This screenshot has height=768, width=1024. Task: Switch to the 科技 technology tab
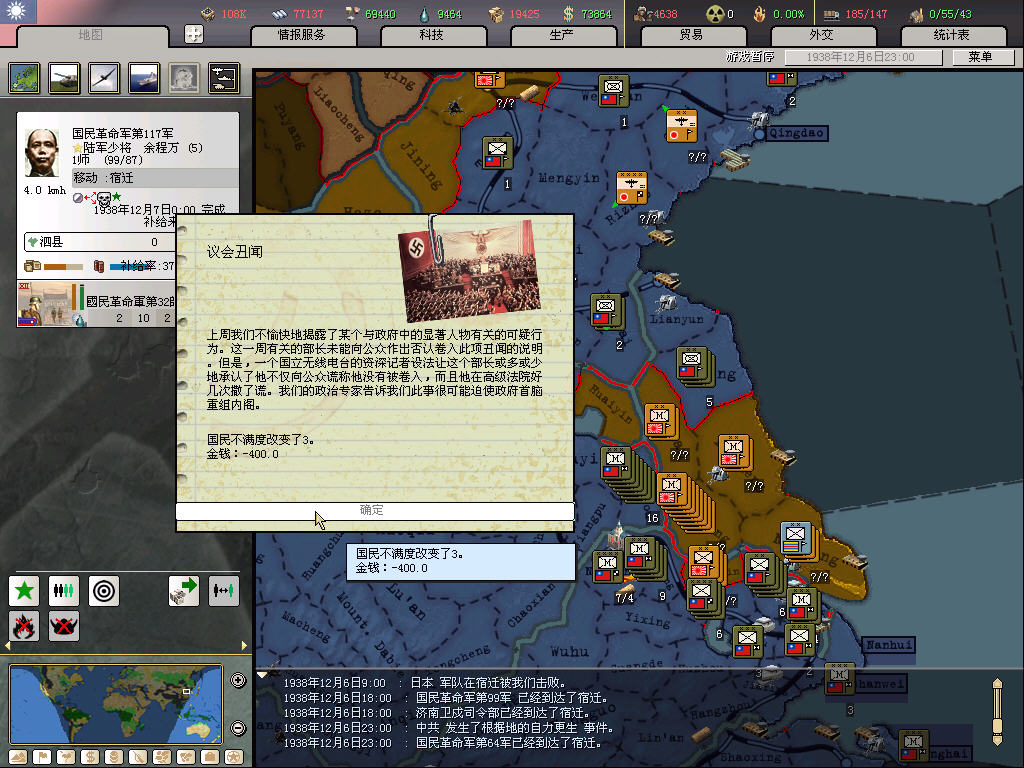coord(432,35)
